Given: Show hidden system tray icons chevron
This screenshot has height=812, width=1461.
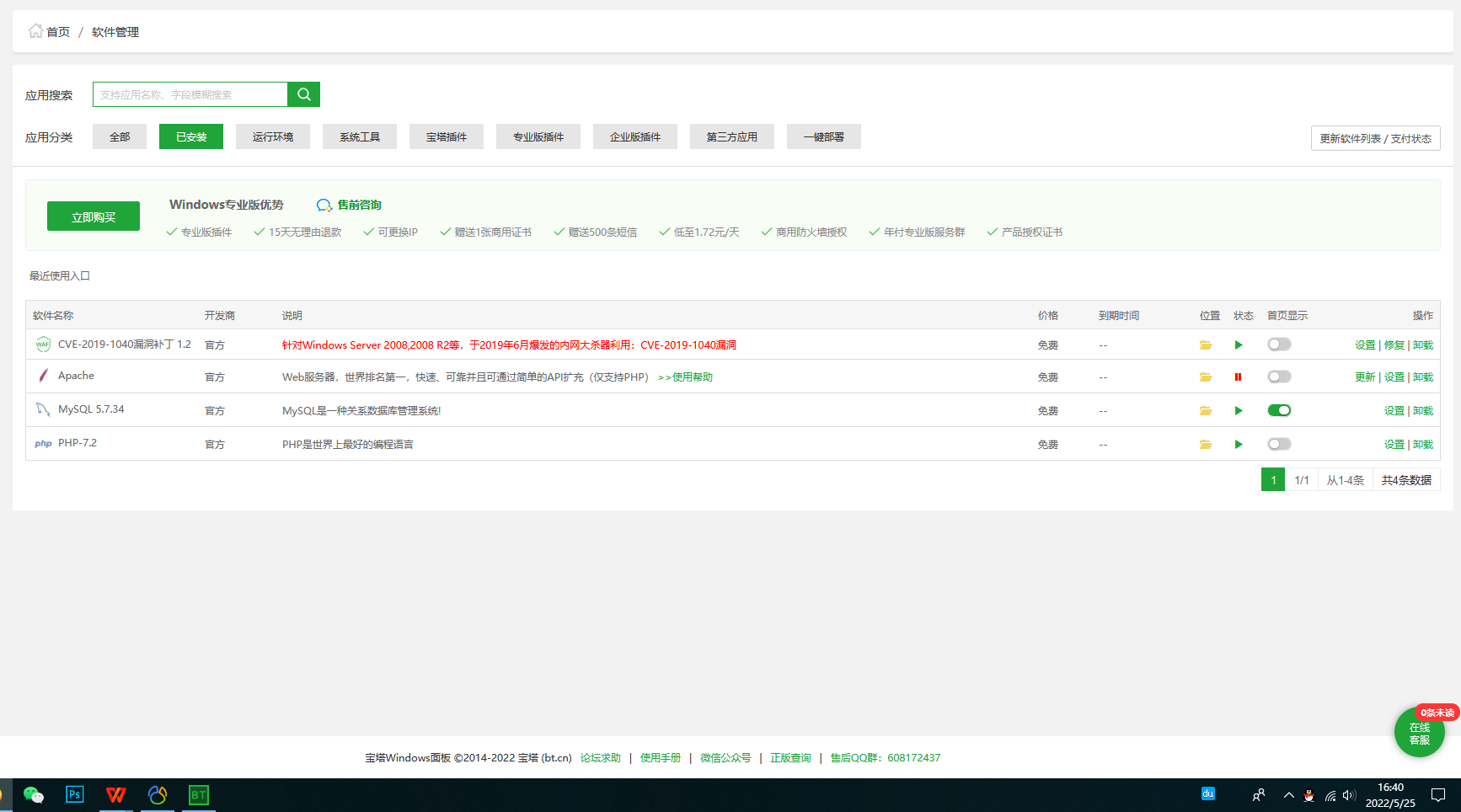Looking at the screenshot, I should click(1288, 794).
